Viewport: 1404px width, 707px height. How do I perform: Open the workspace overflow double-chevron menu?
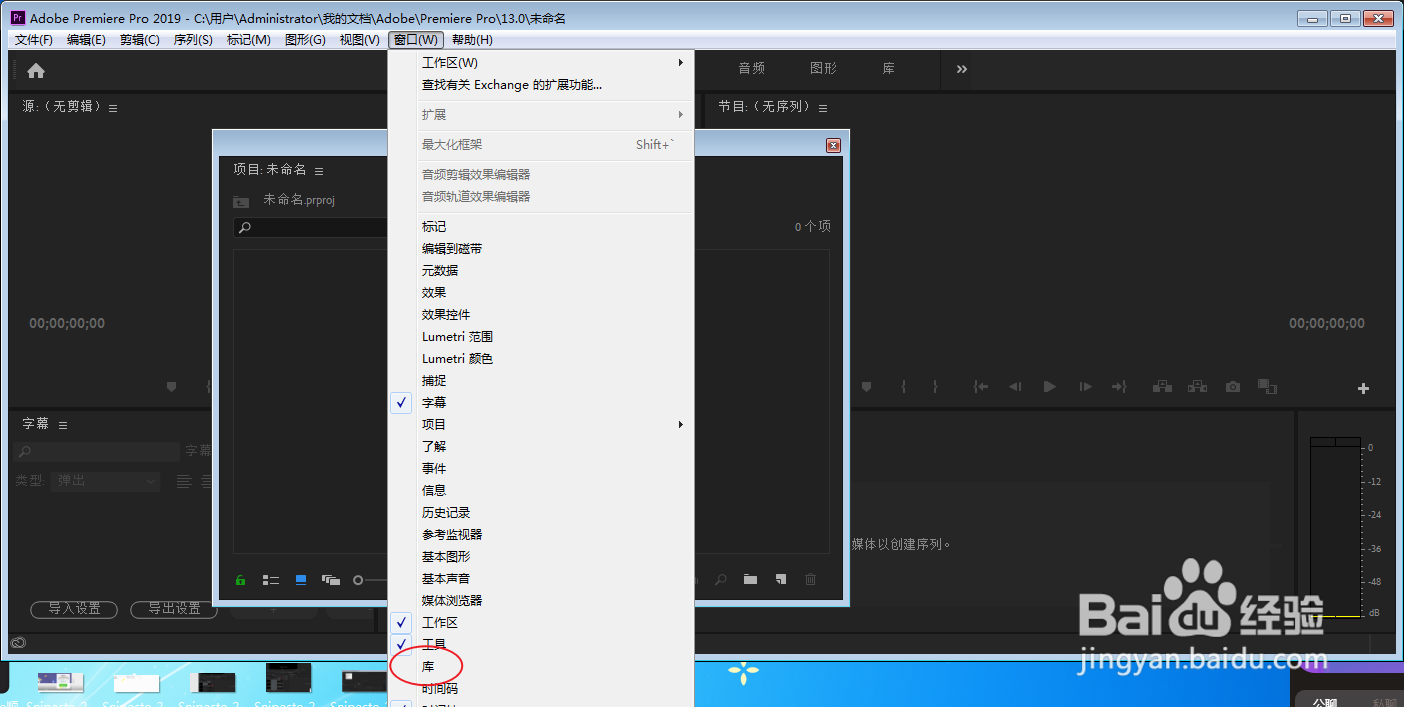pos(961,69)
